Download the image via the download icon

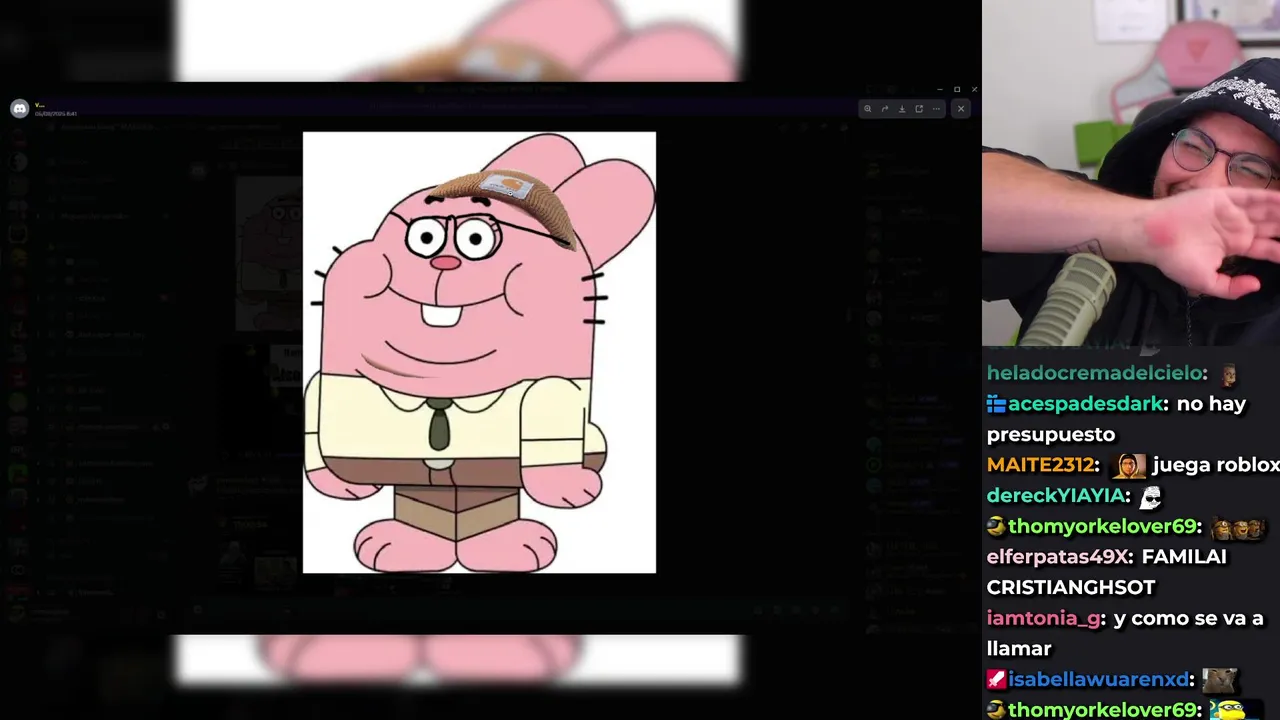click(x=902, y=109)
